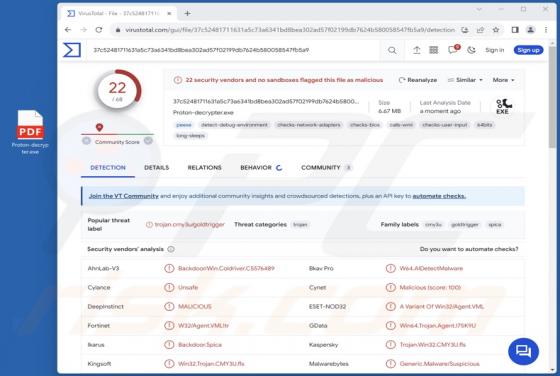This screenshot has width=560, height=376.
Task: Switch to the RELATIONS tab
Action: coord(205,167)
